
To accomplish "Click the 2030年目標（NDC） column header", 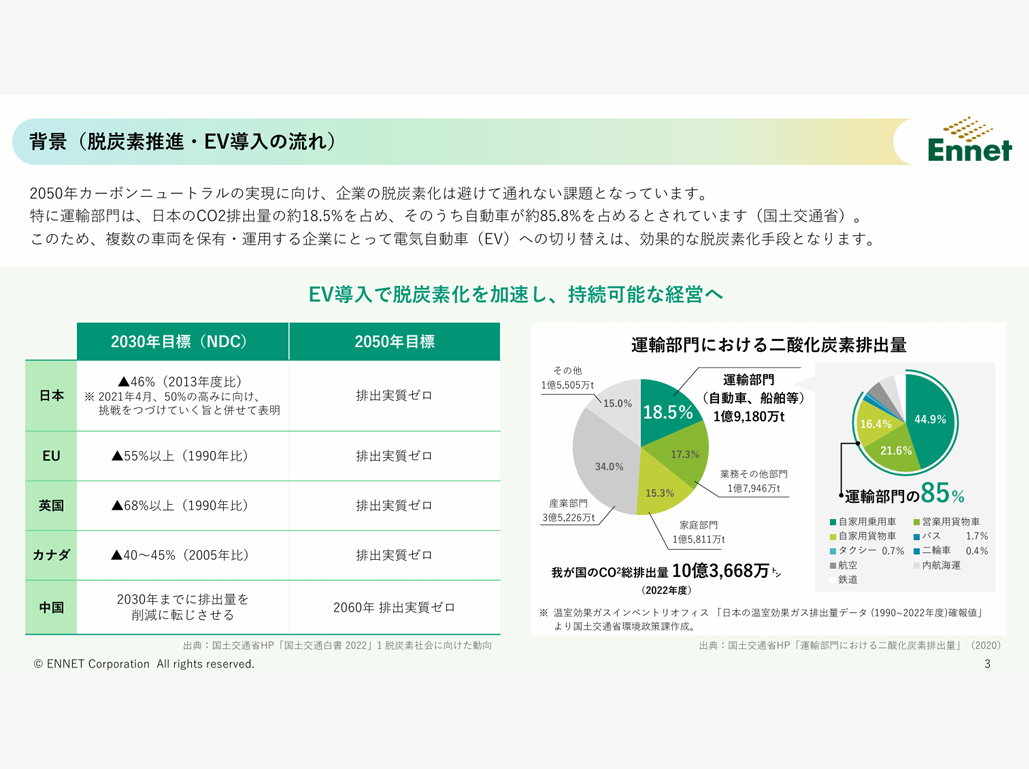I will [x=182, y=341].
